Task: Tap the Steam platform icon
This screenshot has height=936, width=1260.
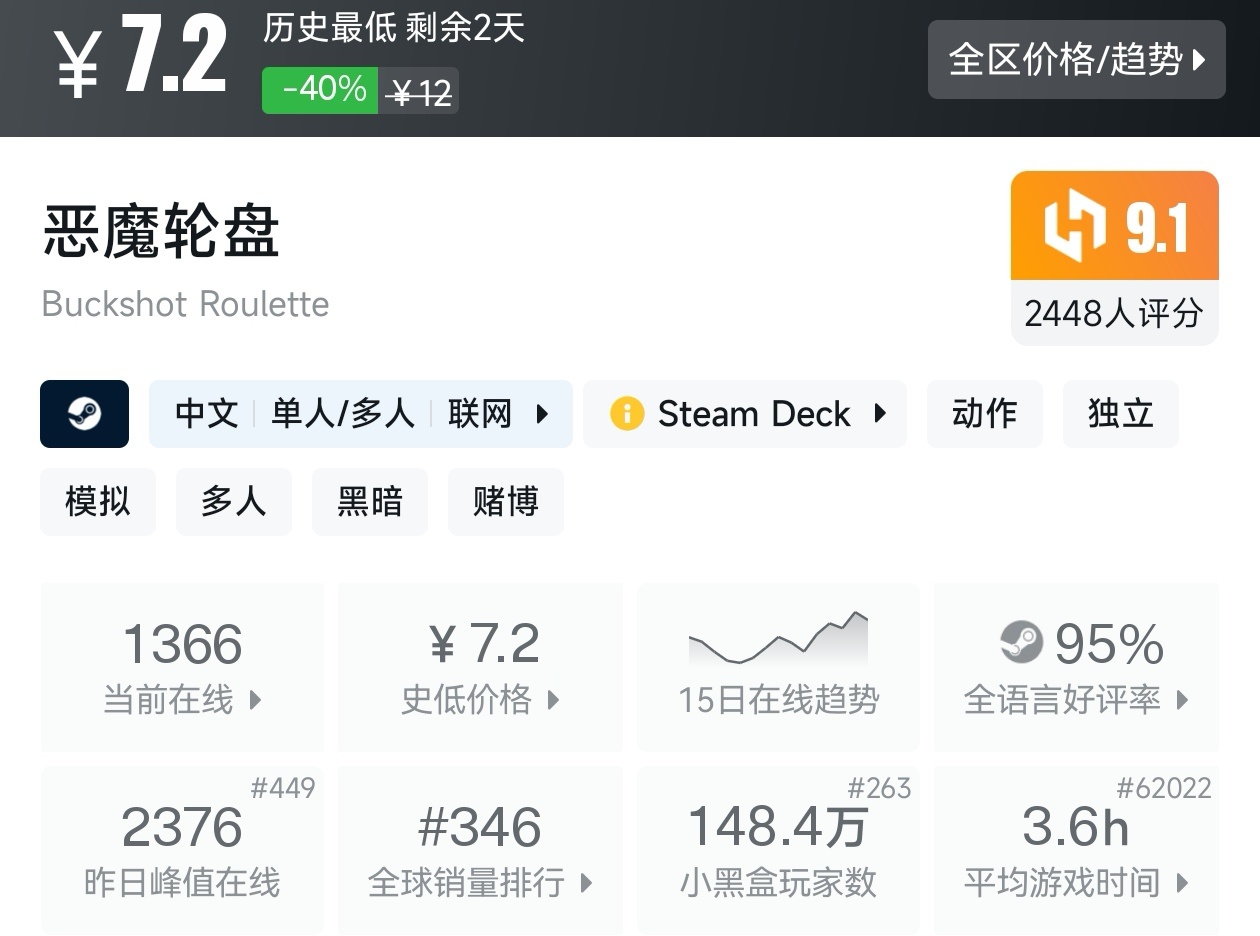Action: pyautogui.click(x=84, y=414)
